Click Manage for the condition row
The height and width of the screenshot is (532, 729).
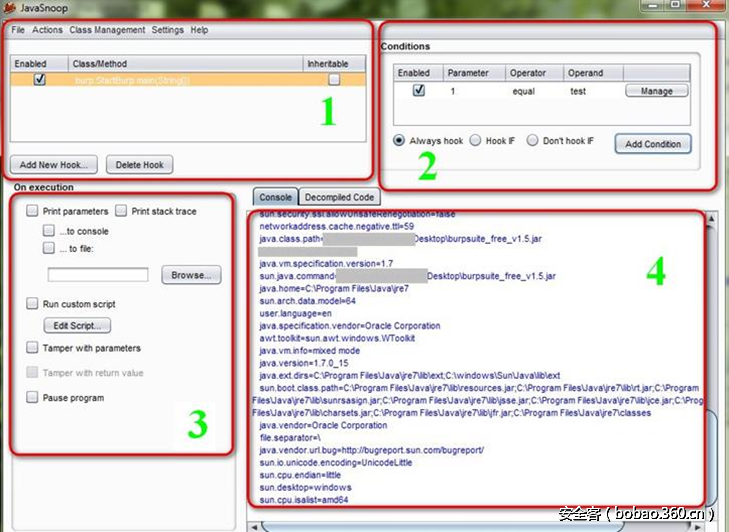pyautogui.click(x=656, y=91)
